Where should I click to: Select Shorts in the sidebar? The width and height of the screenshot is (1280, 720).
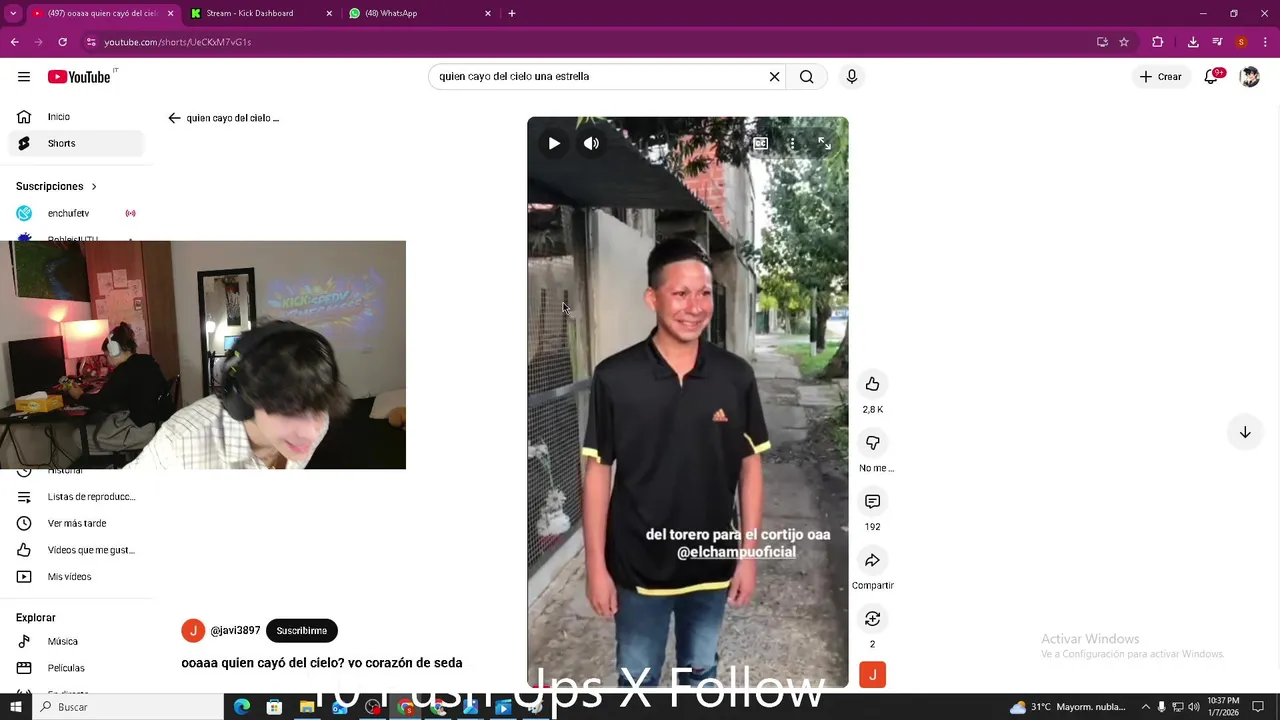76,143
